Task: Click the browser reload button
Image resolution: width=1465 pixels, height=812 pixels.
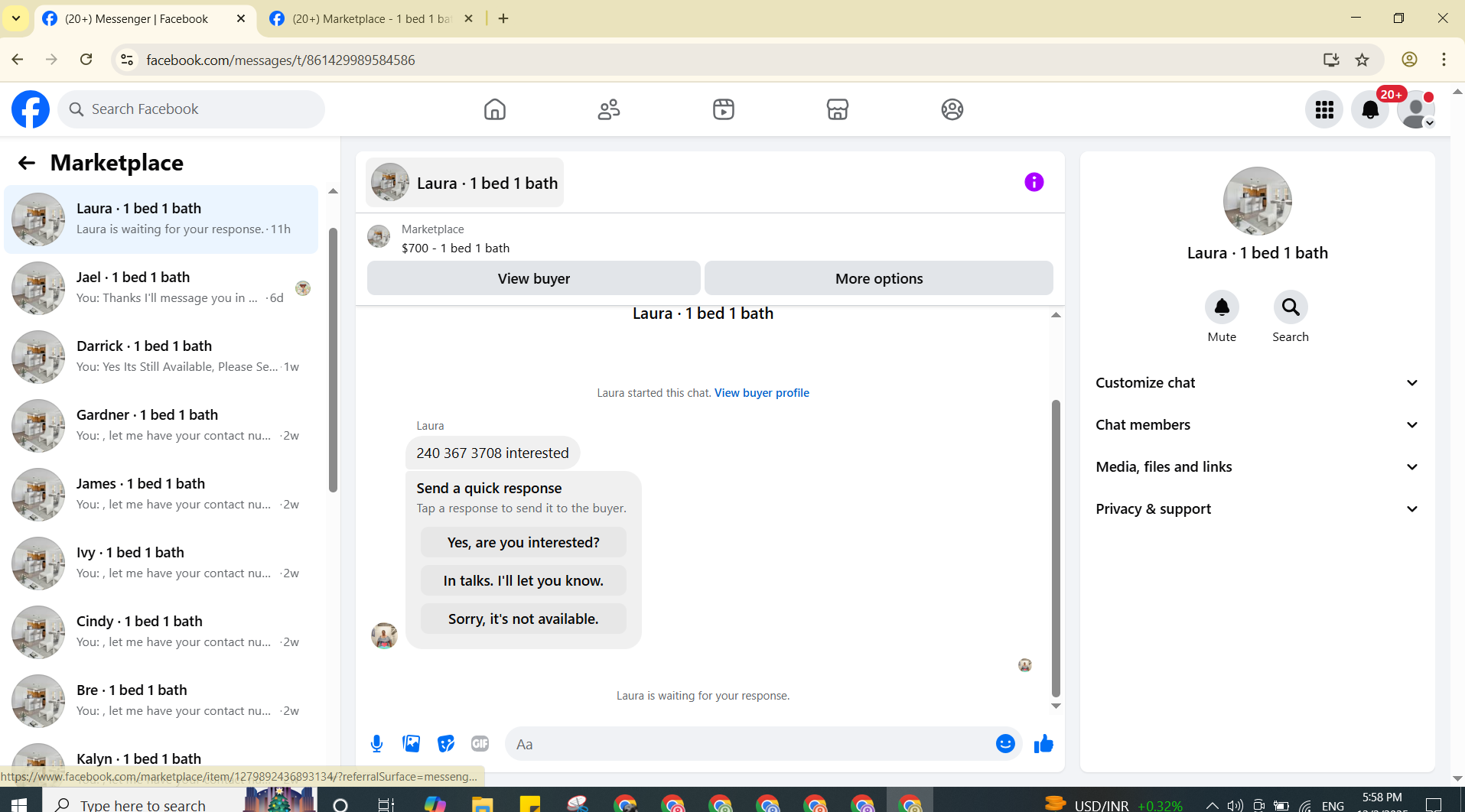Action: tap(86, 60)
